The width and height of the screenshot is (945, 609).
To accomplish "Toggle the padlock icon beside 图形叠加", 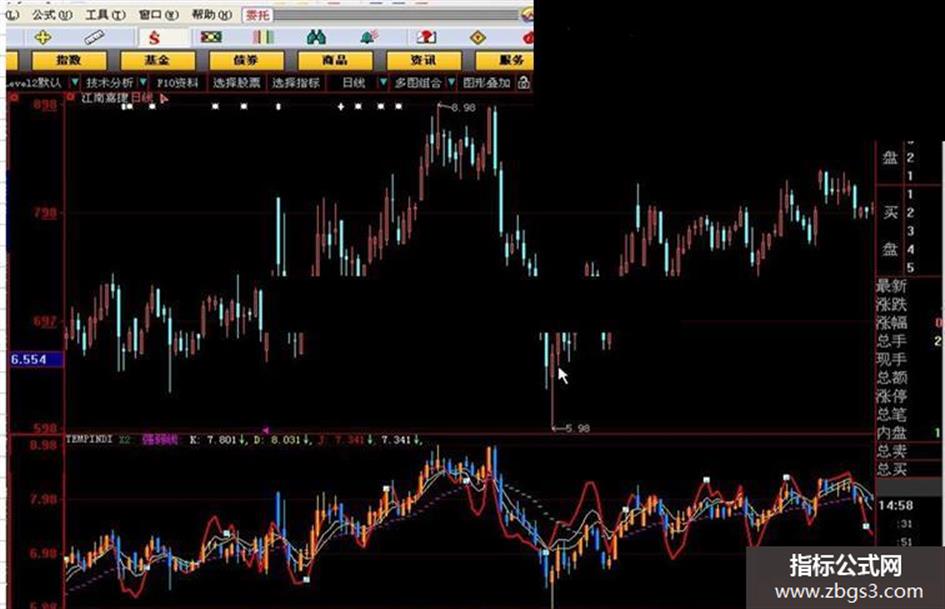I will 524,83.
